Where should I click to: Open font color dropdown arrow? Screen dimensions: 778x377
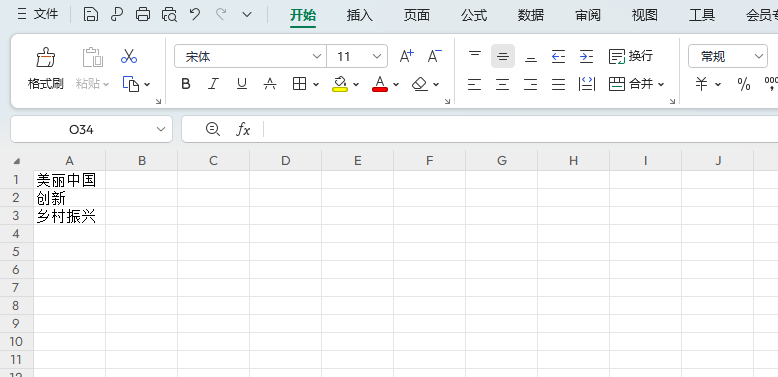click(396, 85)
